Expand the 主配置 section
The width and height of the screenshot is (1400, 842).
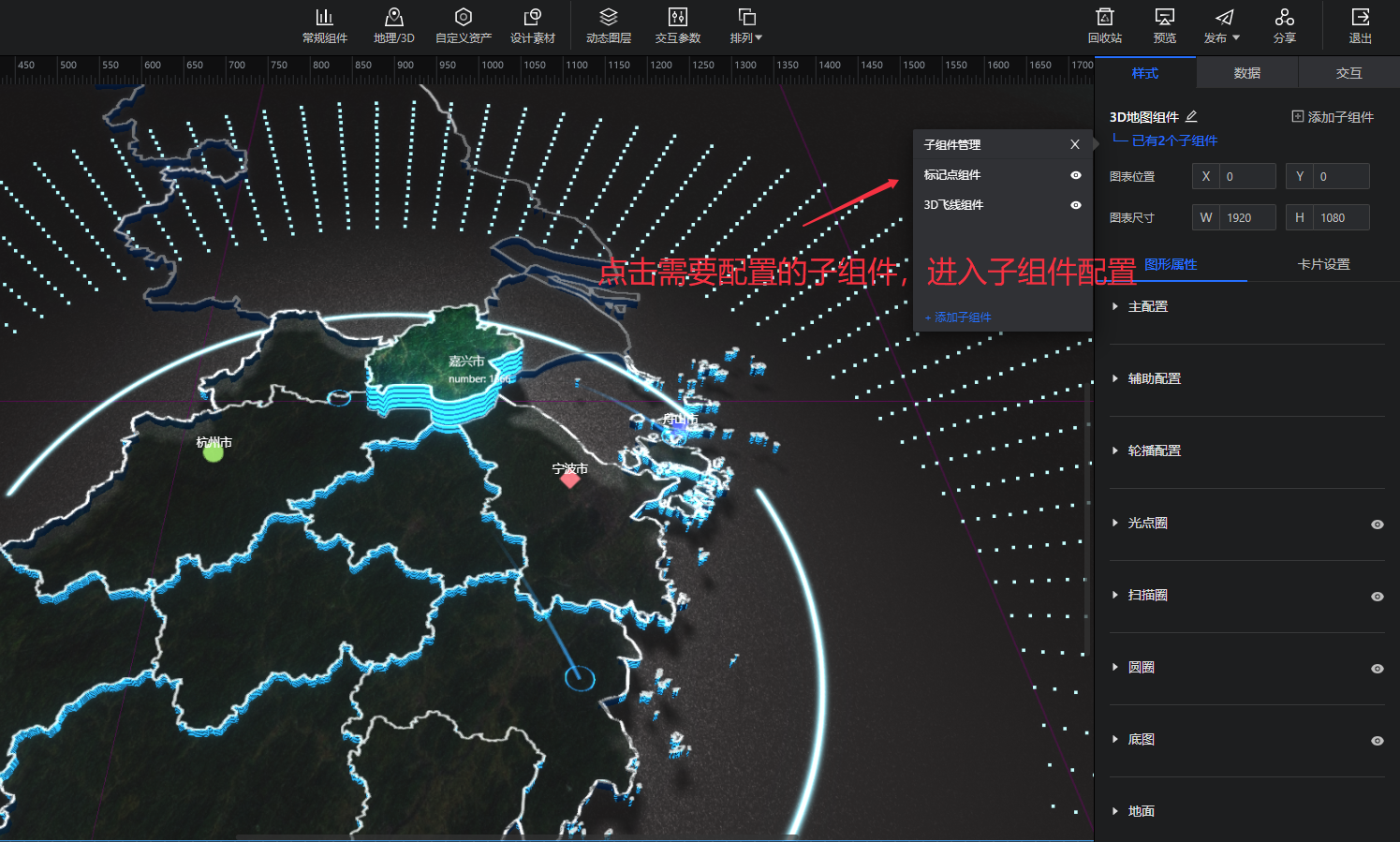point(1147,307)
